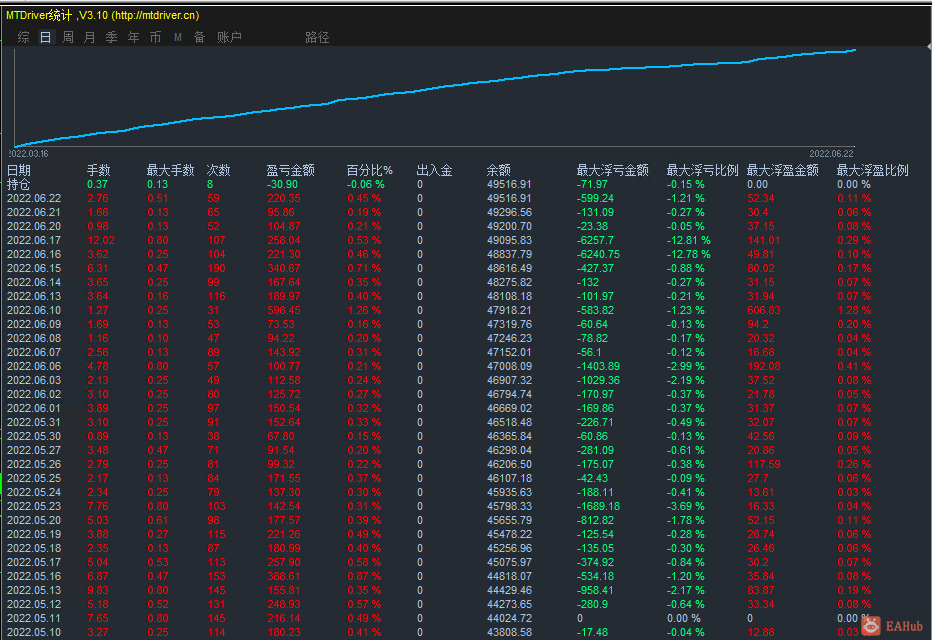This screenshot has width=932, height=641.
Task: Click the 出入金 column header
Action: [434, 171]
